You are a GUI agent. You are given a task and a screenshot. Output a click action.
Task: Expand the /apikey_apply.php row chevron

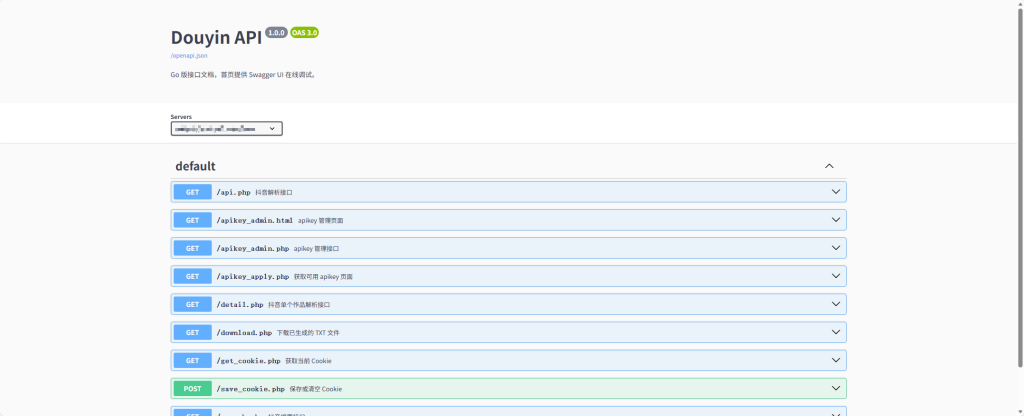tap(835, 276)
